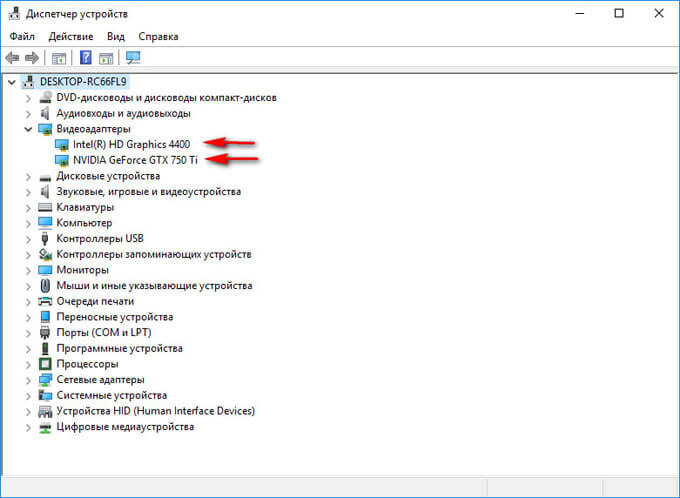
Task: Select the Переносные устройства category label
Action: (x=114, y=317)
